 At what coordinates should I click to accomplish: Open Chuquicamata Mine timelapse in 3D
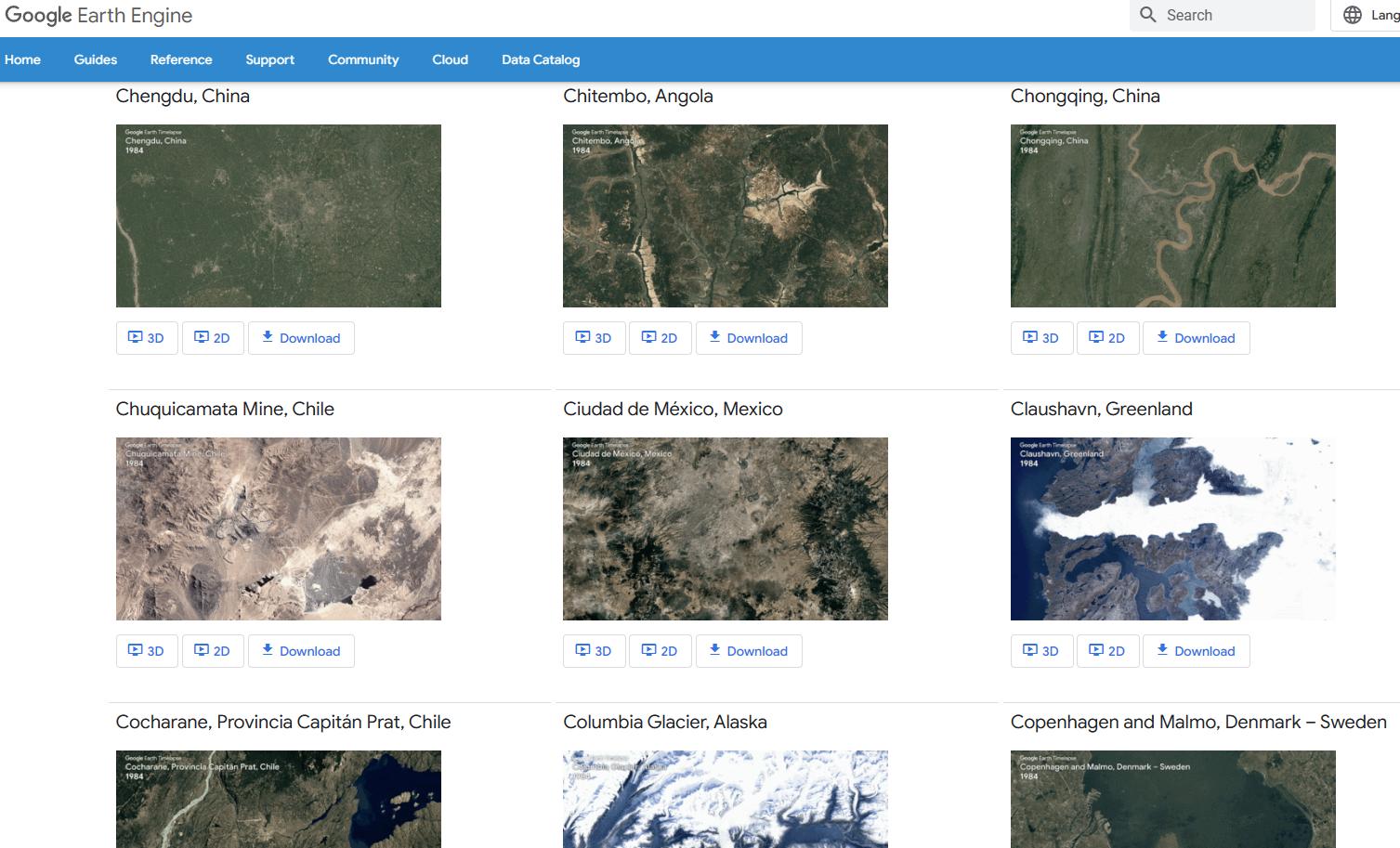click(x=146, y=651)
